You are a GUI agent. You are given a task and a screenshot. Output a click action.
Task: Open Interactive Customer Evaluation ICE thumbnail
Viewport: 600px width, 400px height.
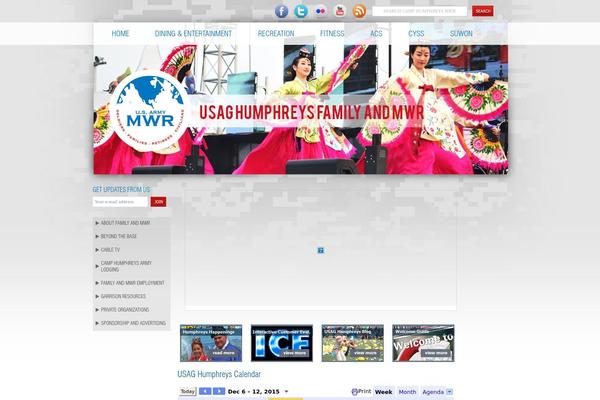pyautogui.click(x=282, y=343)
